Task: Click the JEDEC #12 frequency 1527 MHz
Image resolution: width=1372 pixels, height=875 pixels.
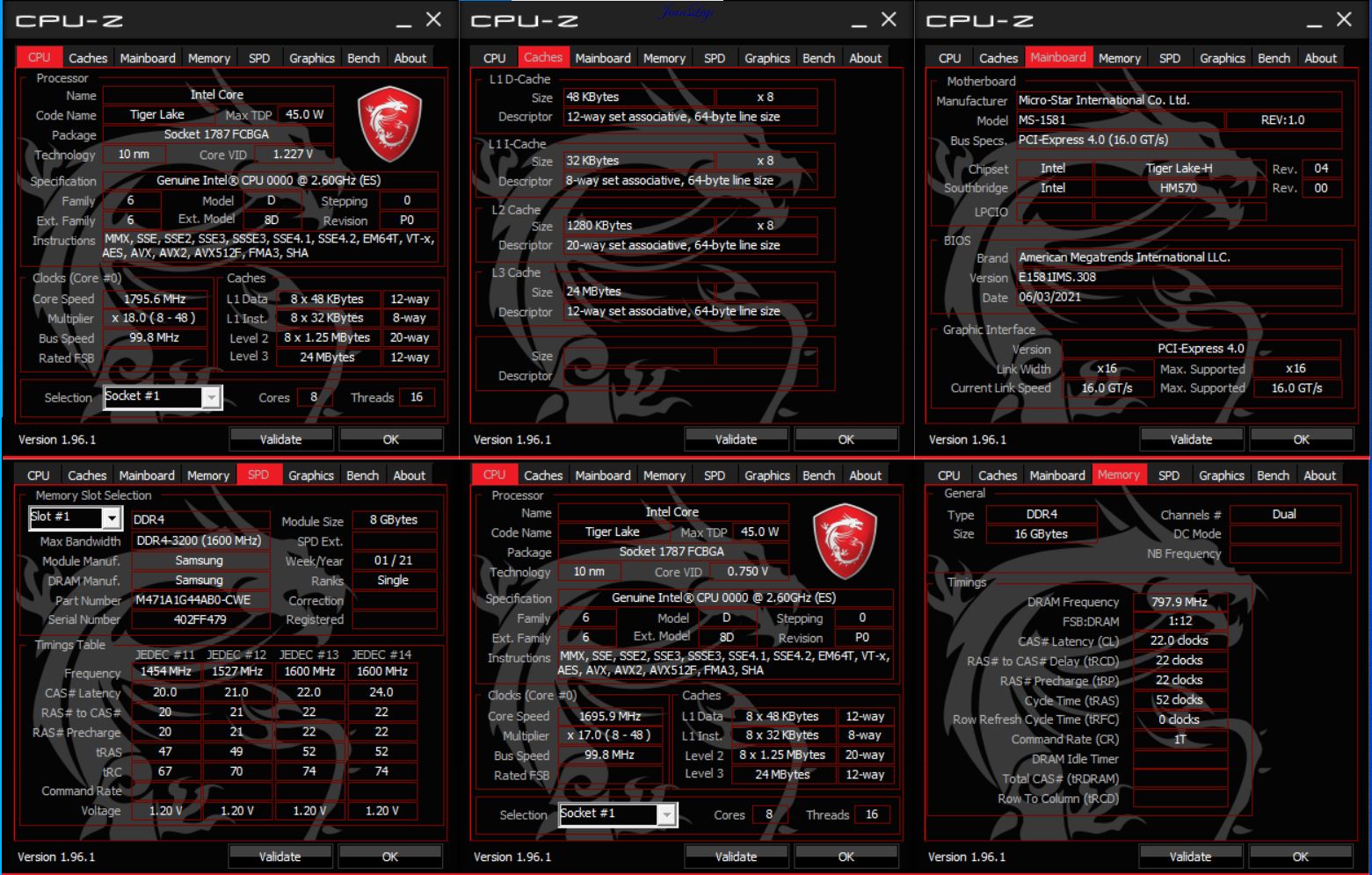Action: click(x=237, y=671)
